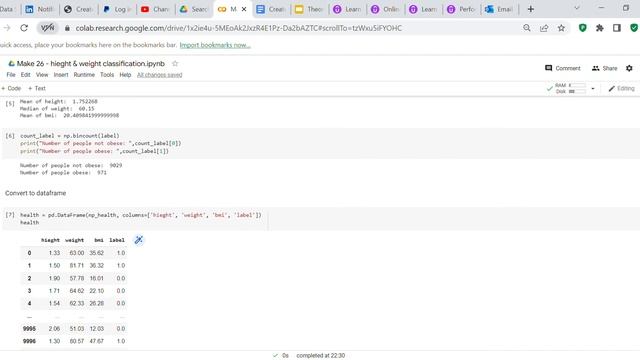Click the share page icon in the address bar
This screenshot has width=640, height=360.
tap(544, 28)
